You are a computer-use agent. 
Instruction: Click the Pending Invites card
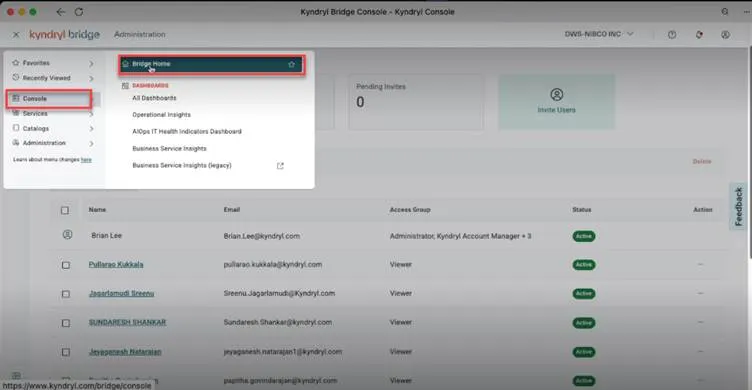tap(416, 102)
